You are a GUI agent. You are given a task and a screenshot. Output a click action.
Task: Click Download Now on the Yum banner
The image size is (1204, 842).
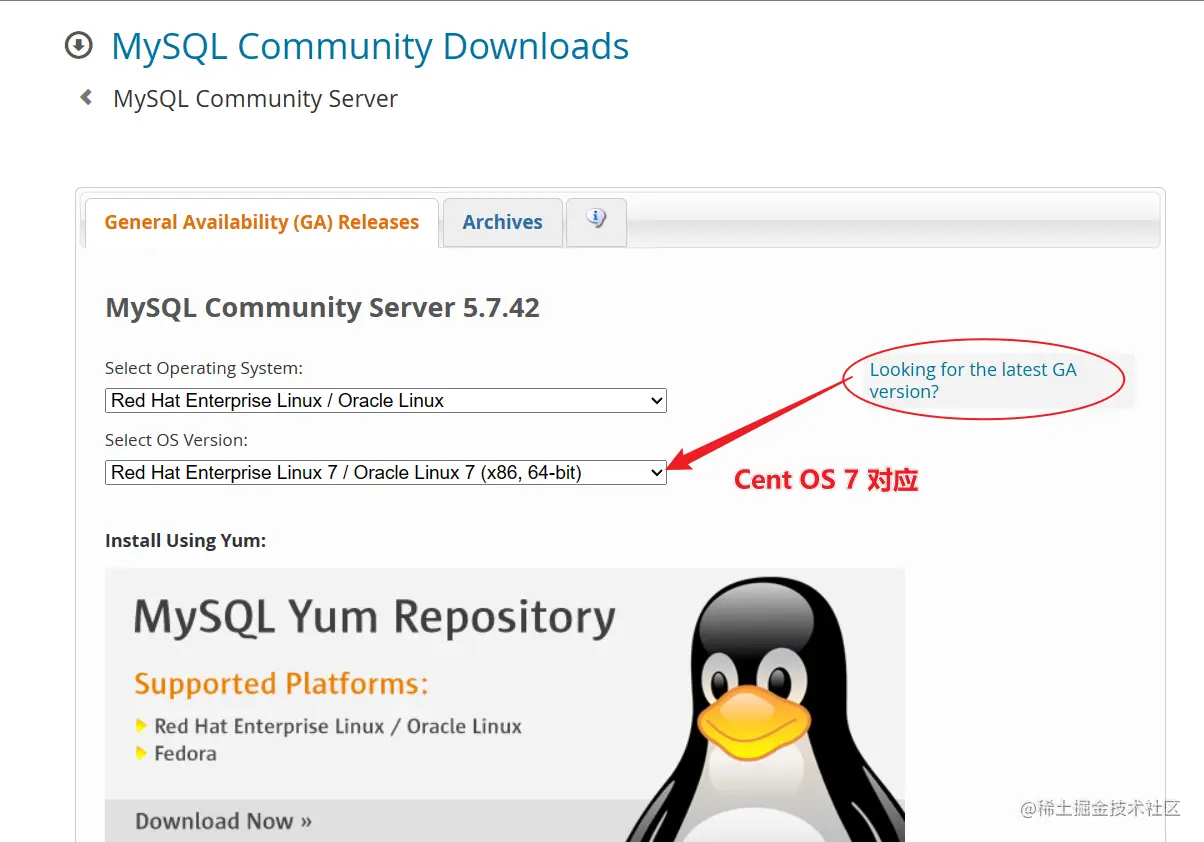tap(224, 821)
